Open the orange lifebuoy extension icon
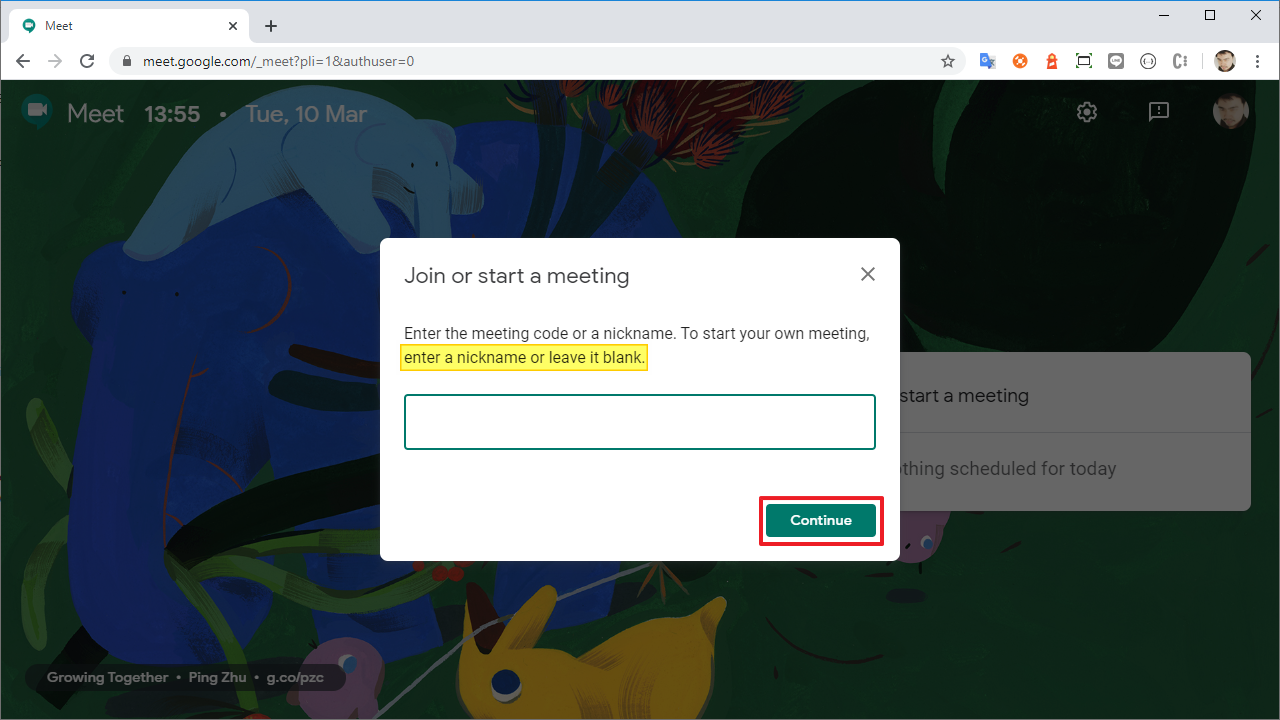 click(x=1020, y=61)
